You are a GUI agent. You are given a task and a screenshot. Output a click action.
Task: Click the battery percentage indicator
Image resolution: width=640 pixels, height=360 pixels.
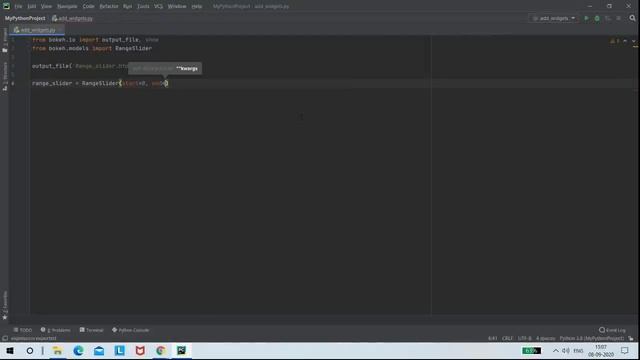(531, 351)
